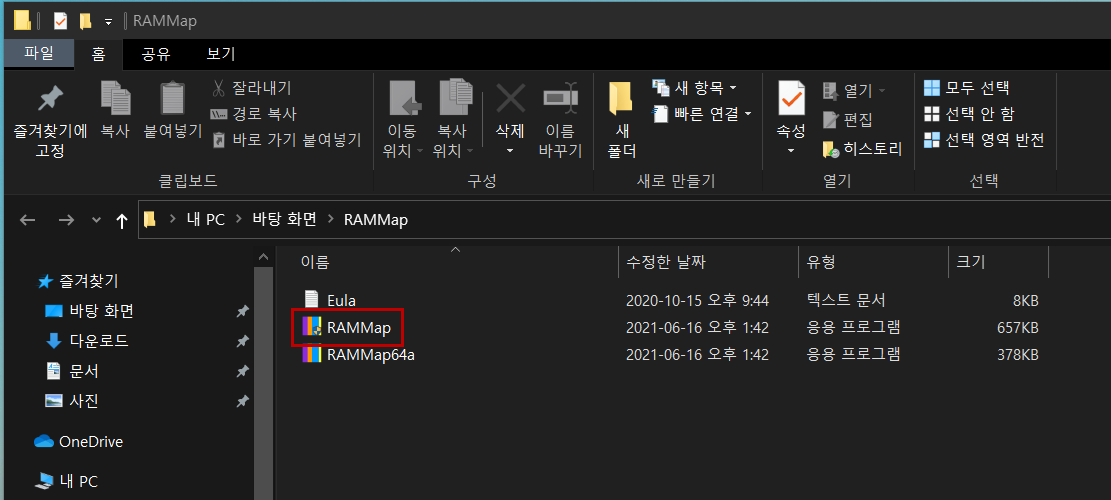Open New item (새 항목) dropdown
Viewport: 1111px width, 500px height.
click(694, 88)
